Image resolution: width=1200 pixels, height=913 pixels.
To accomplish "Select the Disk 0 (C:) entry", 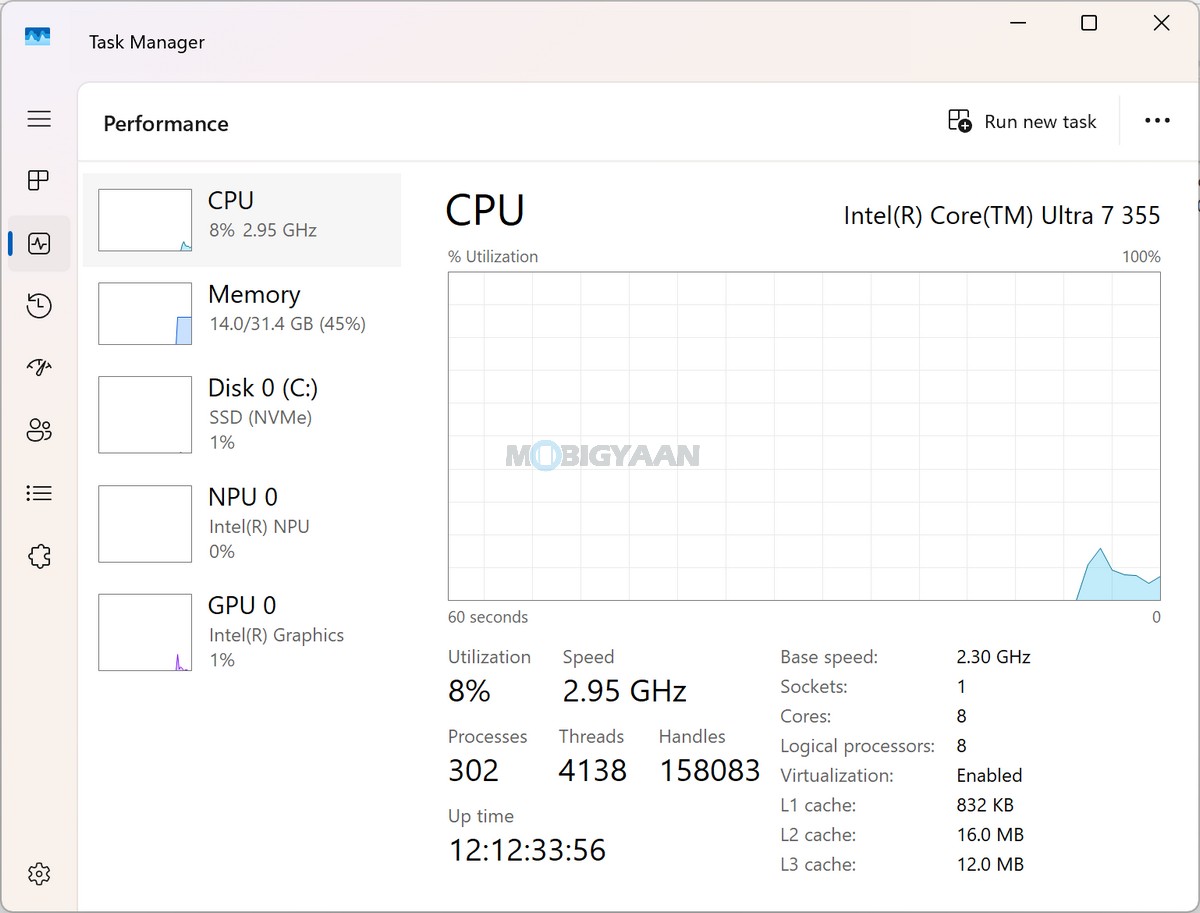I will [242, 414].
